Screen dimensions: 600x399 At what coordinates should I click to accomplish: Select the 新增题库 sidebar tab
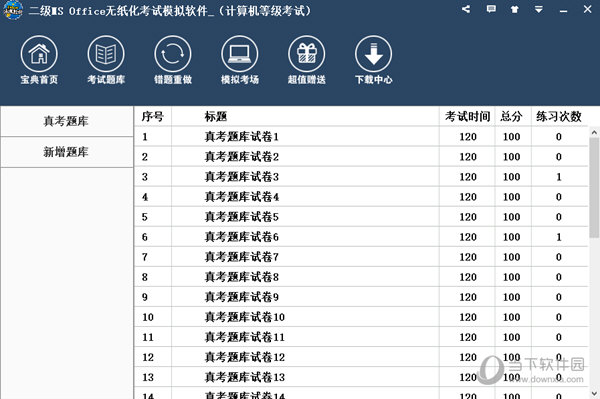click(x=67, y=152)
